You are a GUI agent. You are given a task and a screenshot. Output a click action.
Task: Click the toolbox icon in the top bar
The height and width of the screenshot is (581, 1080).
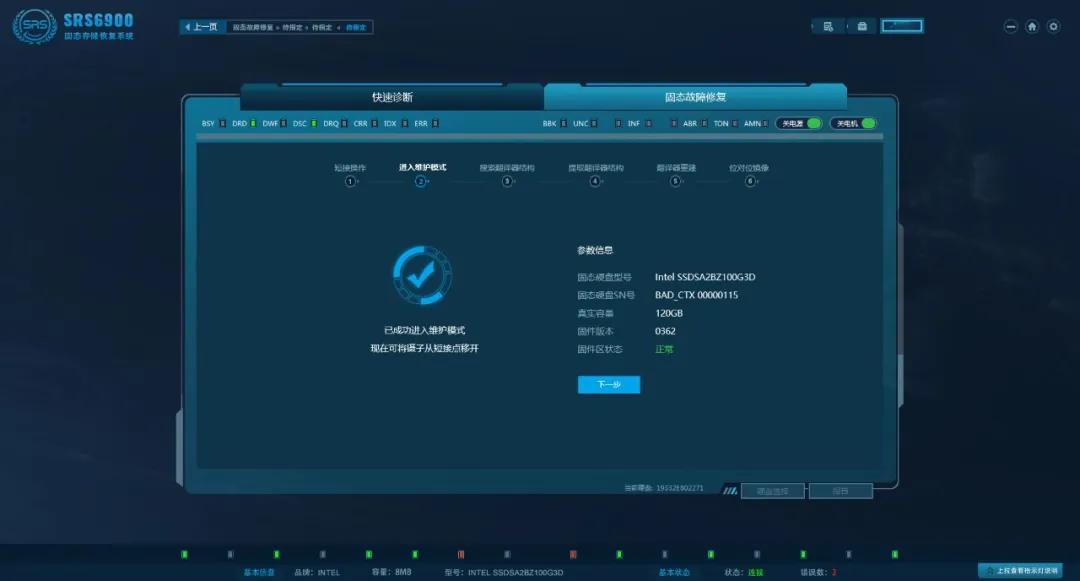click(x=862, y=26)
